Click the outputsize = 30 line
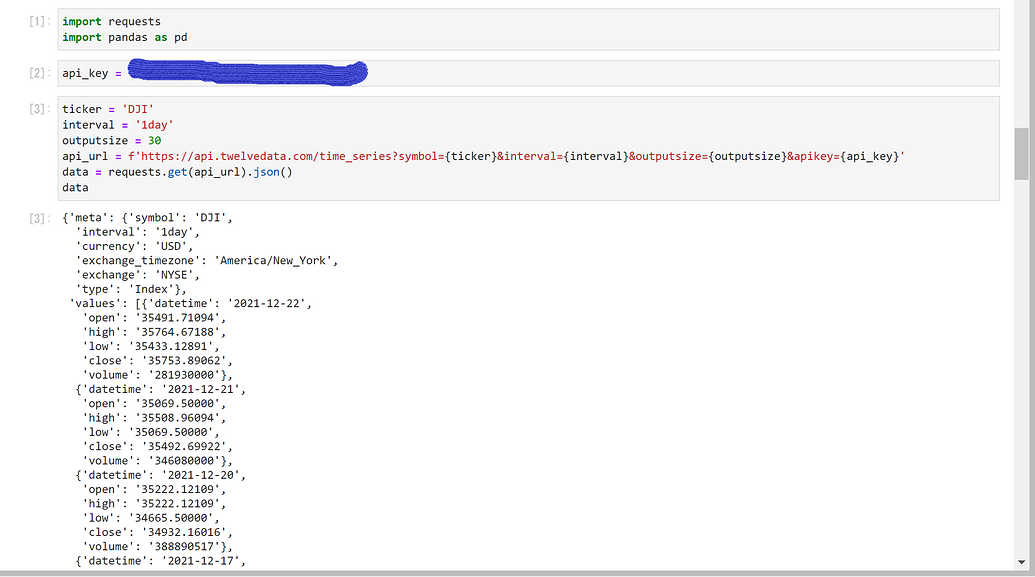The height and width of the screenshot is (577, 1035). point(112,140)
